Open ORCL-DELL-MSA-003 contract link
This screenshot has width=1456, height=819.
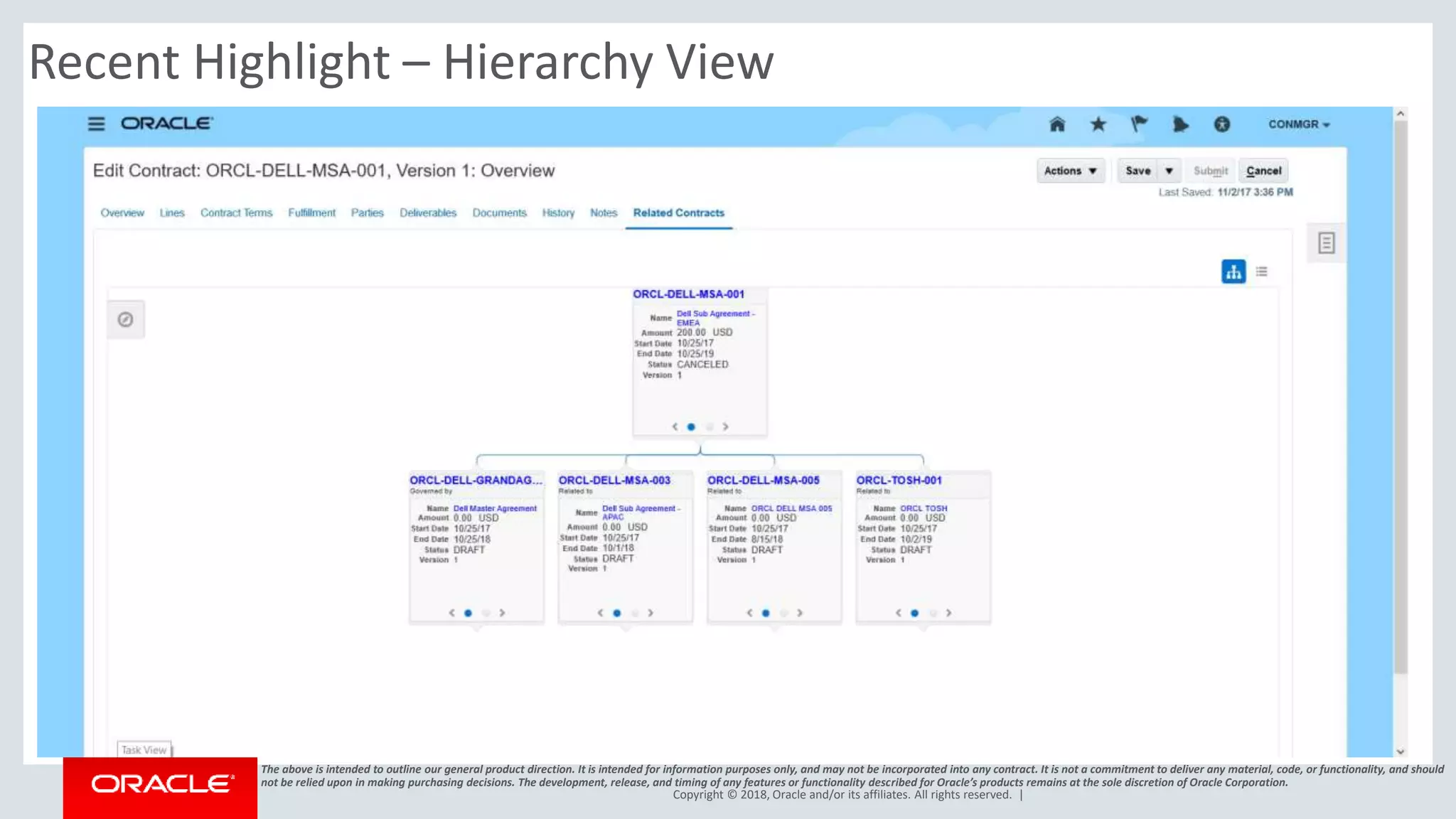tap(614, 481)
